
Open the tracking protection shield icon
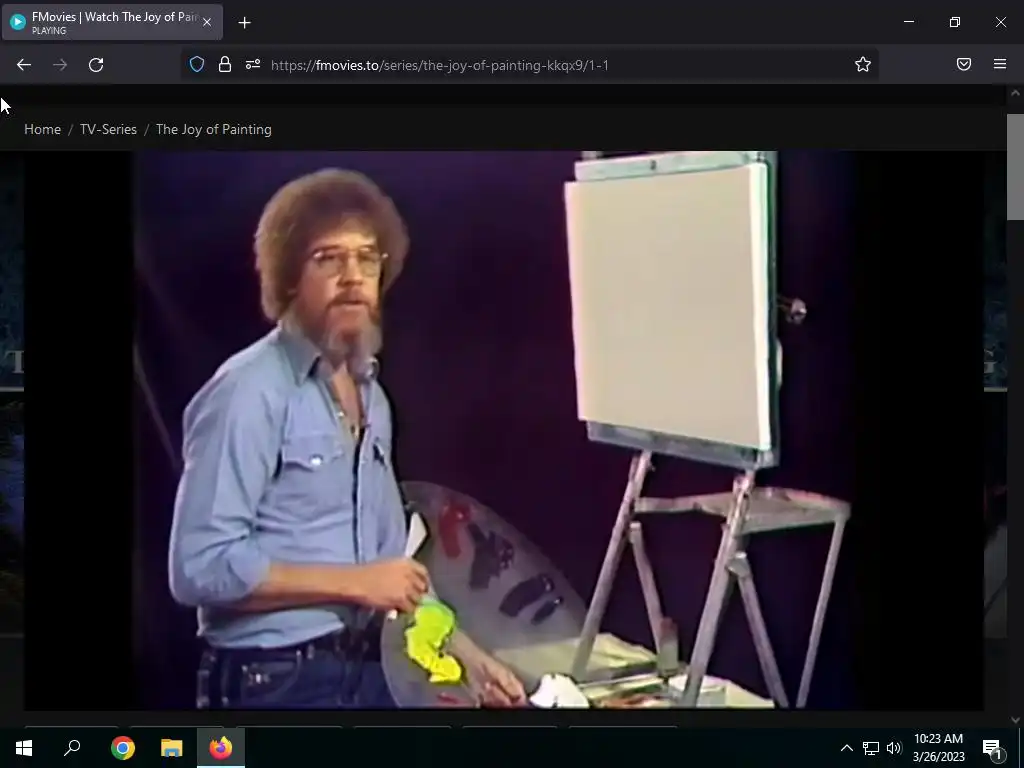[x=197, y=64]
